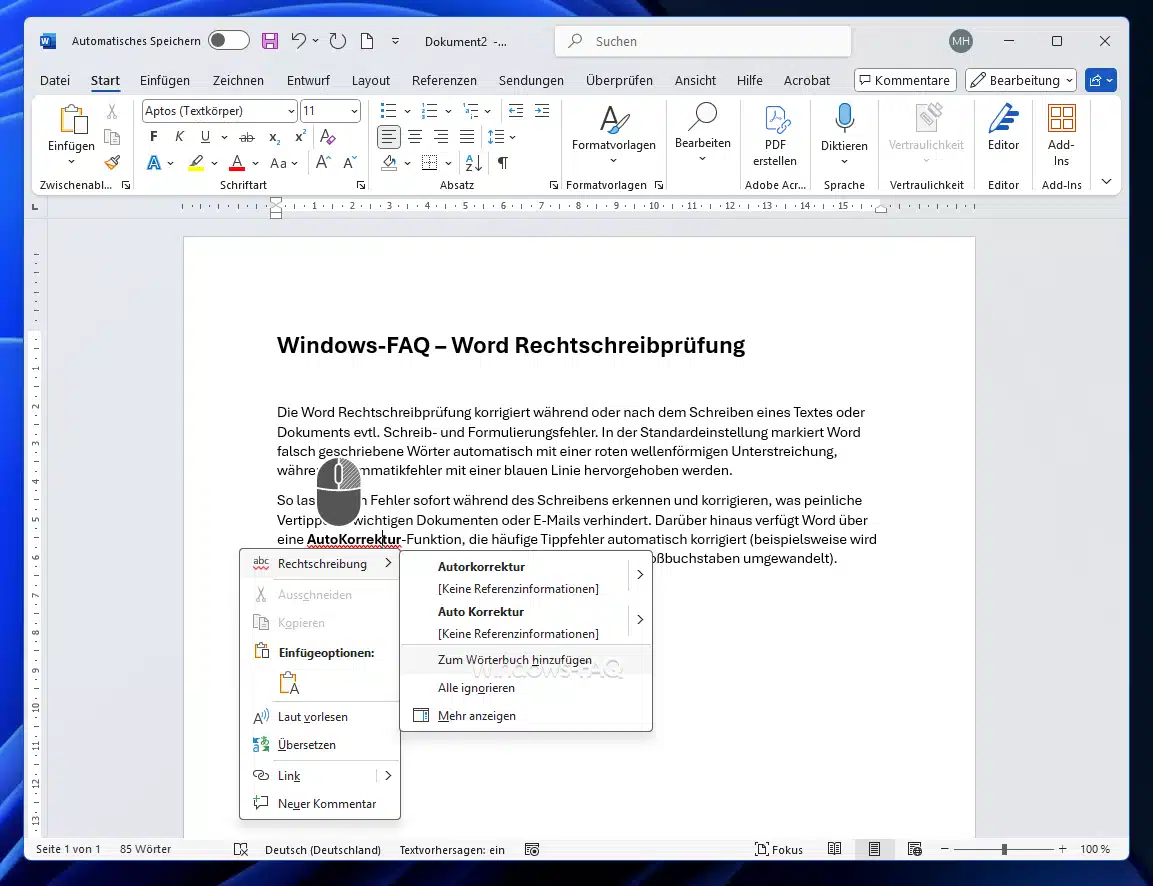Open the Einfügen ribbon tab
Image resolution: width=1153 pixels, height=886 pixels.
point(165,80)
